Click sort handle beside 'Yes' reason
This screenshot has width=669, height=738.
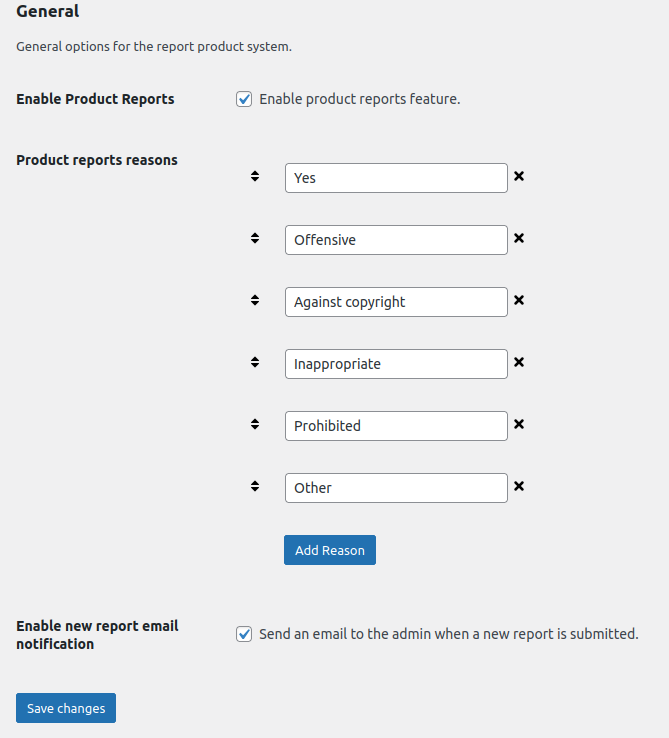point(255,176)
